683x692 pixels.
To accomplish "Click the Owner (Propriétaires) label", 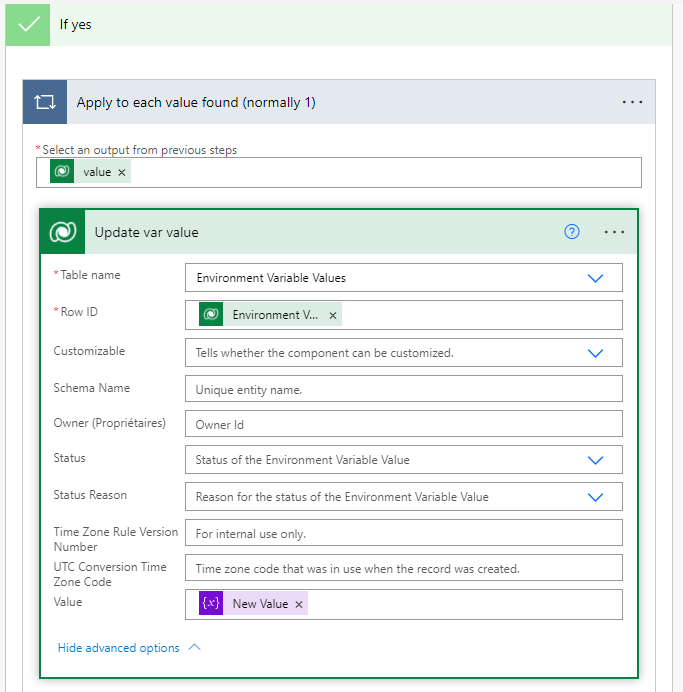I will (x=109, y=423).
